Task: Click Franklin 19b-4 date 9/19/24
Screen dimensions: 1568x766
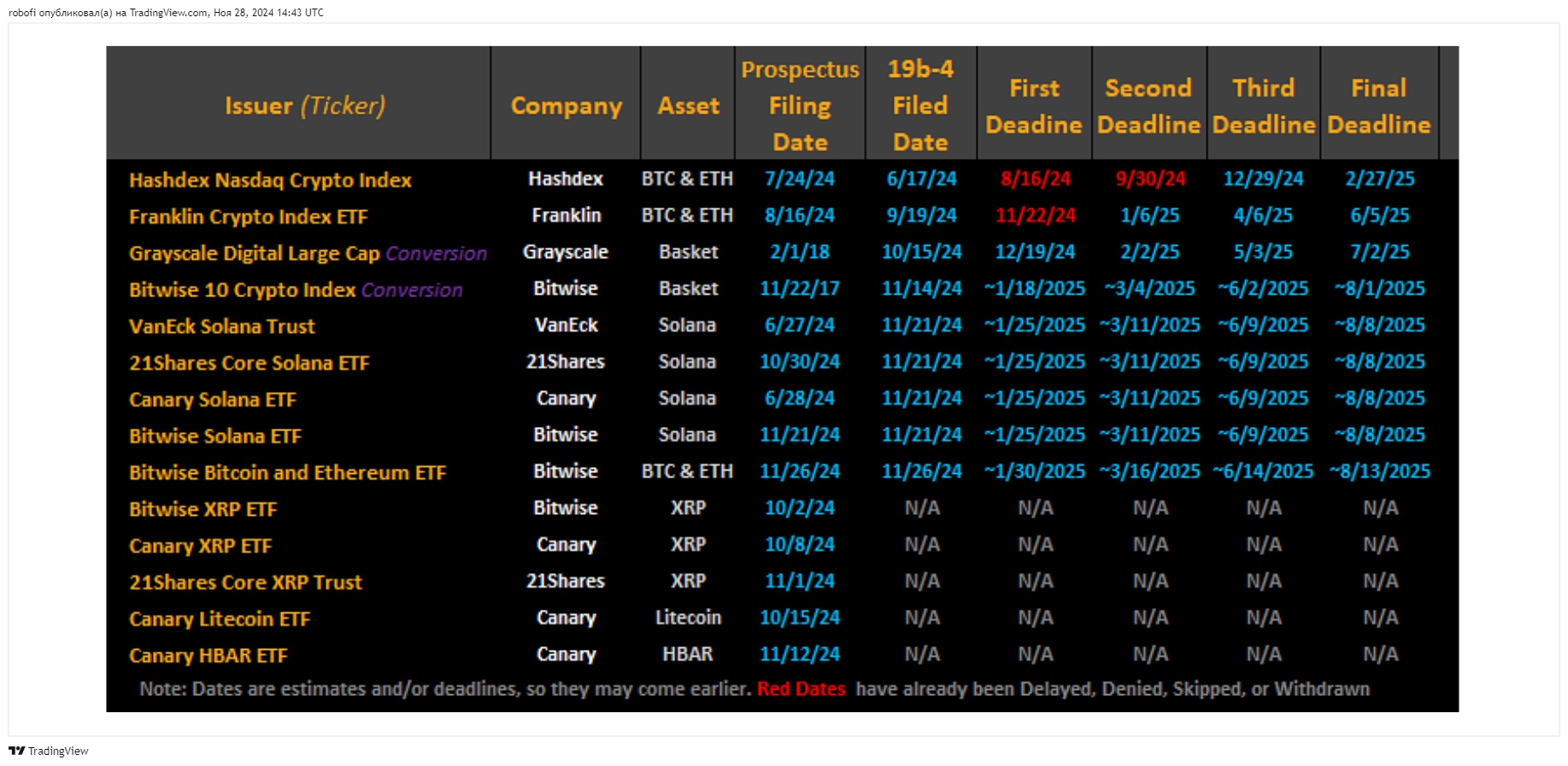Action: (922, 215)
